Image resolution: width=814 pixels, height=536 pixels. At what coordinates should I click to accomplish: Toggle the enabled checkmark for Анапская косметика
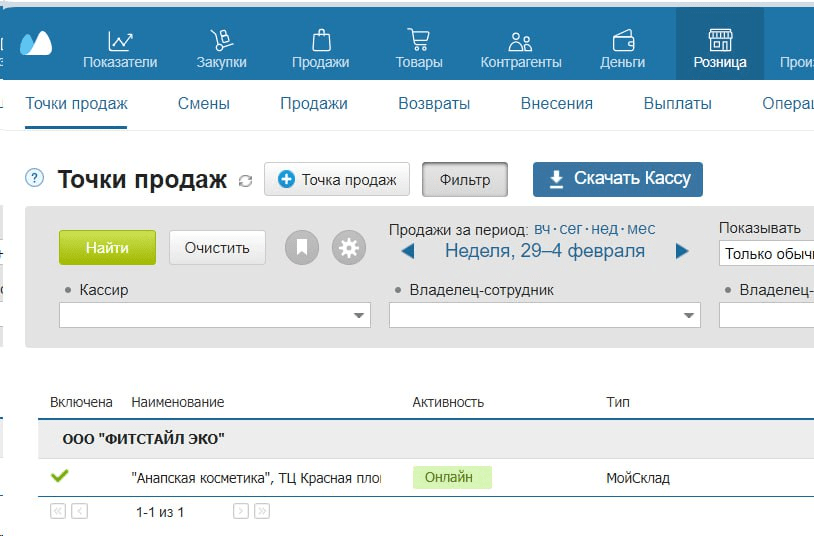(59, 476)
